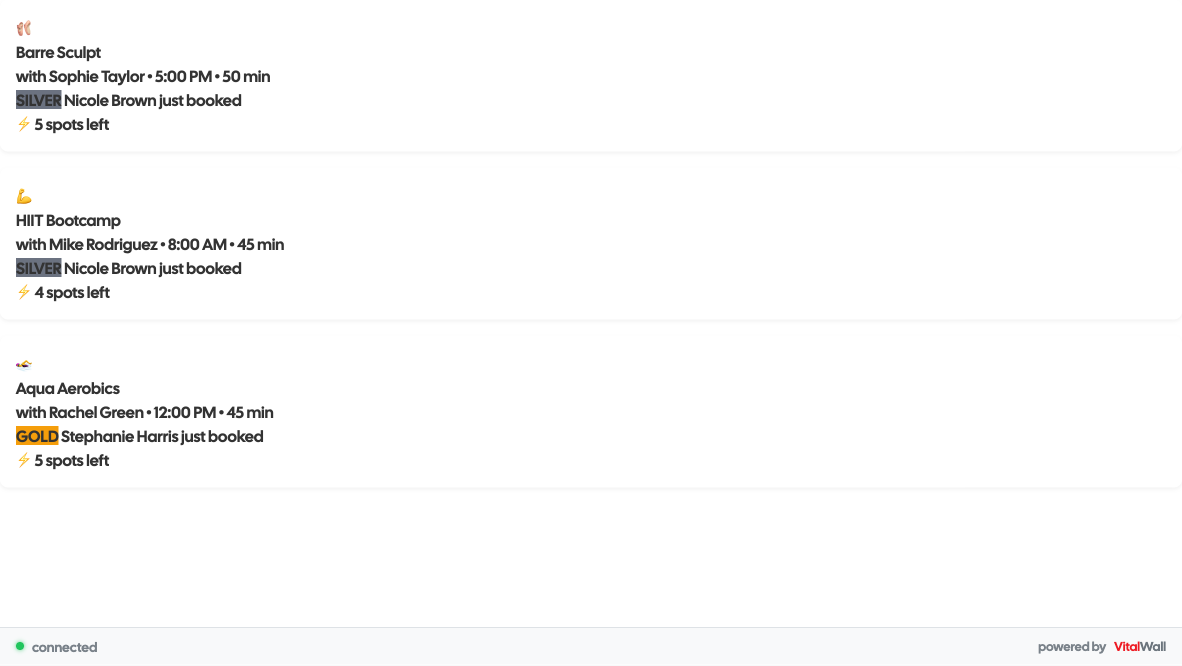Open the Barre Sculpt class title
Viewport: 1182px width, 666px height.
click(58, 52)
